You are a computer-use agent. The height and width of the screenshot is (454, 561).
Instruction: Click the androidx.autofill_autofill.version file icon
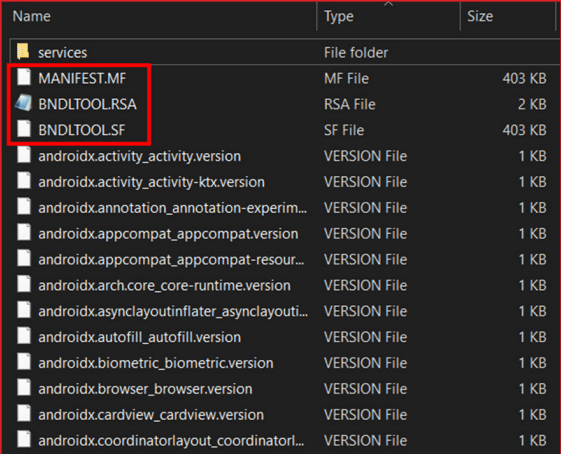[x=24, y=337]
